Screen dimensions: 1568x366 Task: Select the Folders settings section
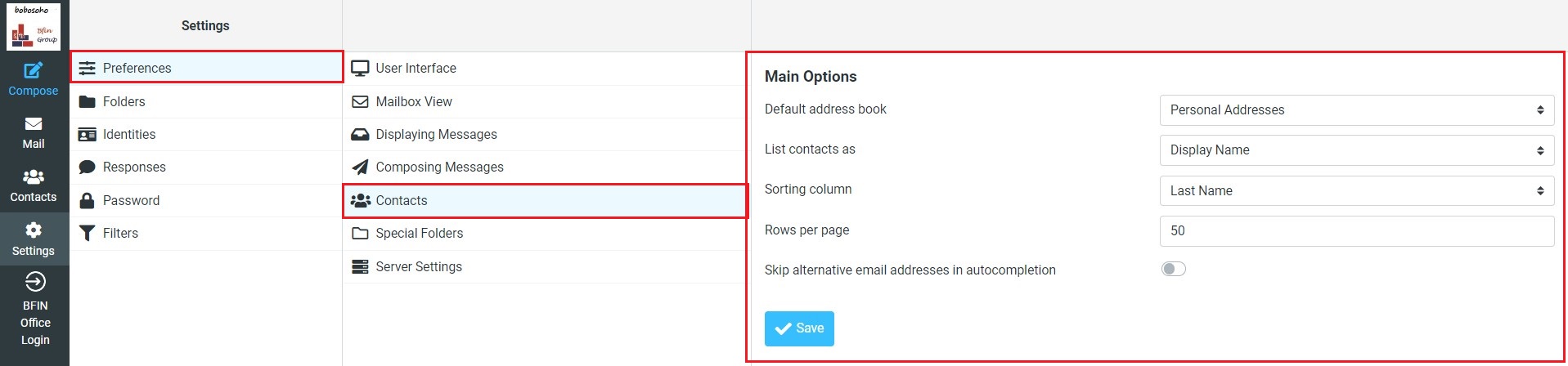(124, 101)
